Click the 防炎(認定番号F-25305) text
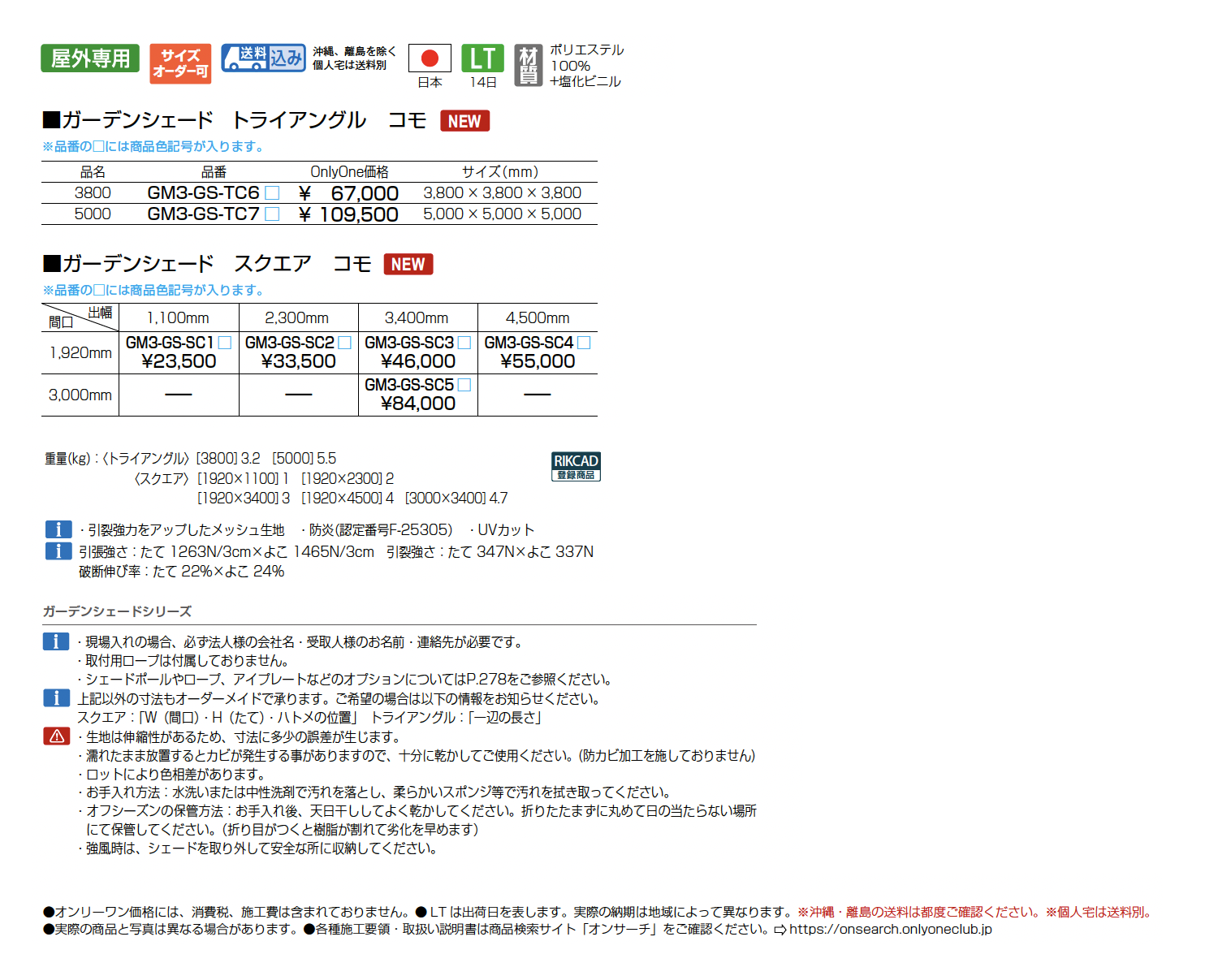This screenshot has width=1218, height=980. 380,530
